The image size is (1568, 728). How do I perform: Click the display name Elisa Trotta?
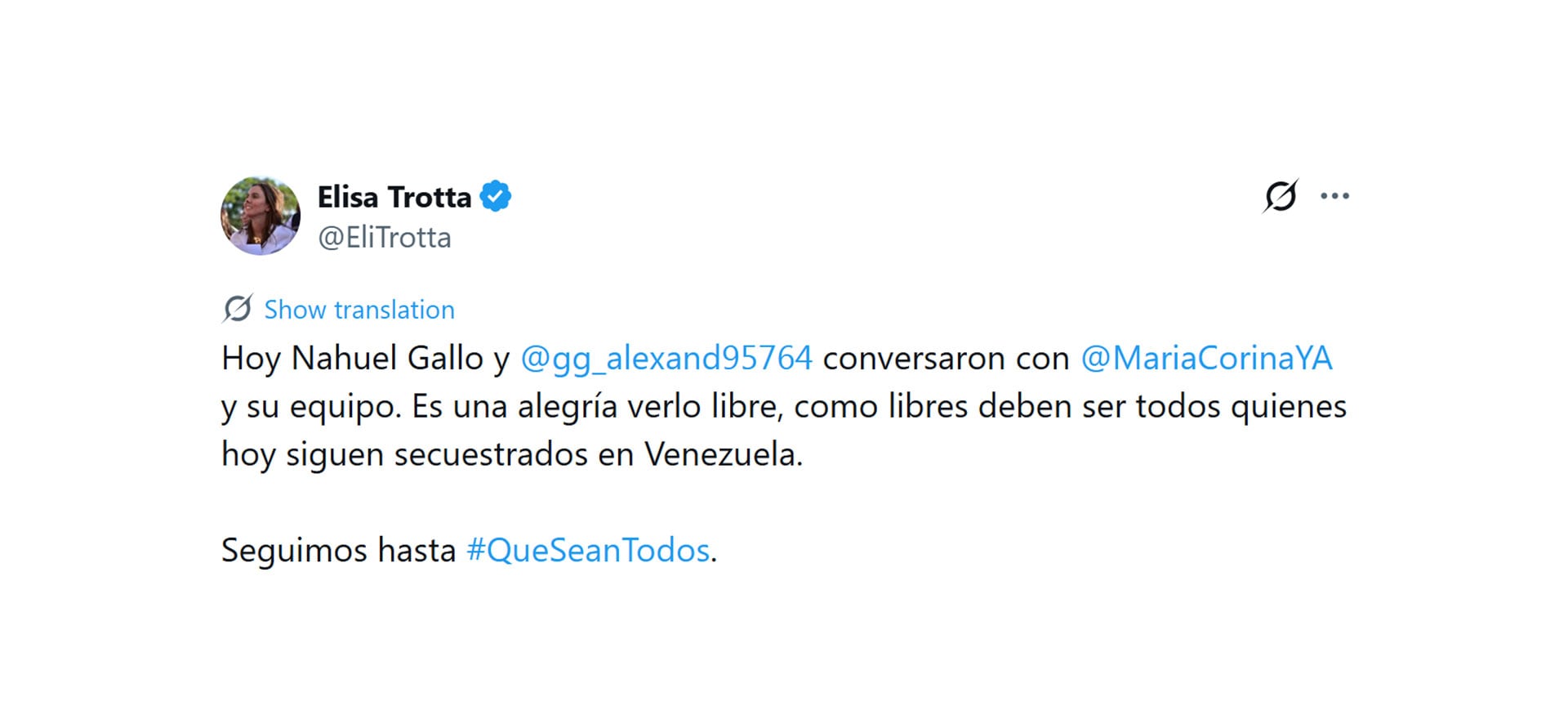pos(394,197)
